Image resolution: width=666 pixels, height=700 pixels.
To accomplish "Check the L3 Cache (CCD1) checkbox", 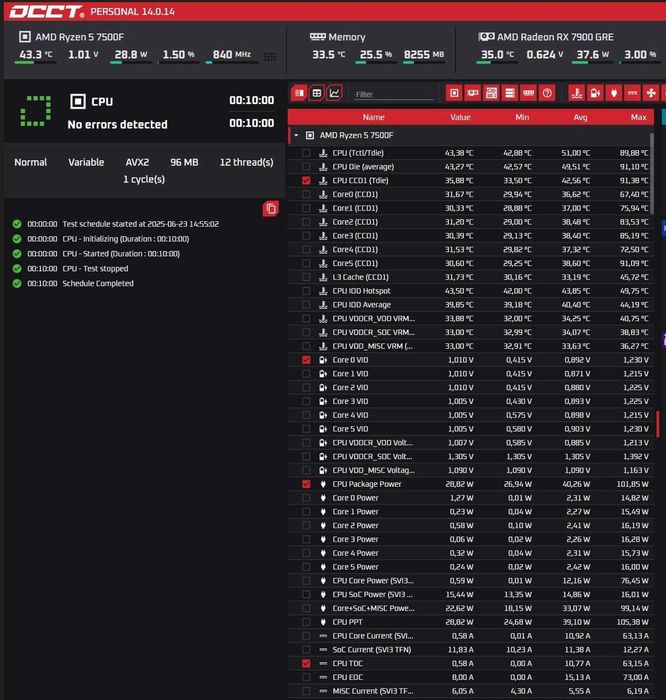I will point(306,277).
